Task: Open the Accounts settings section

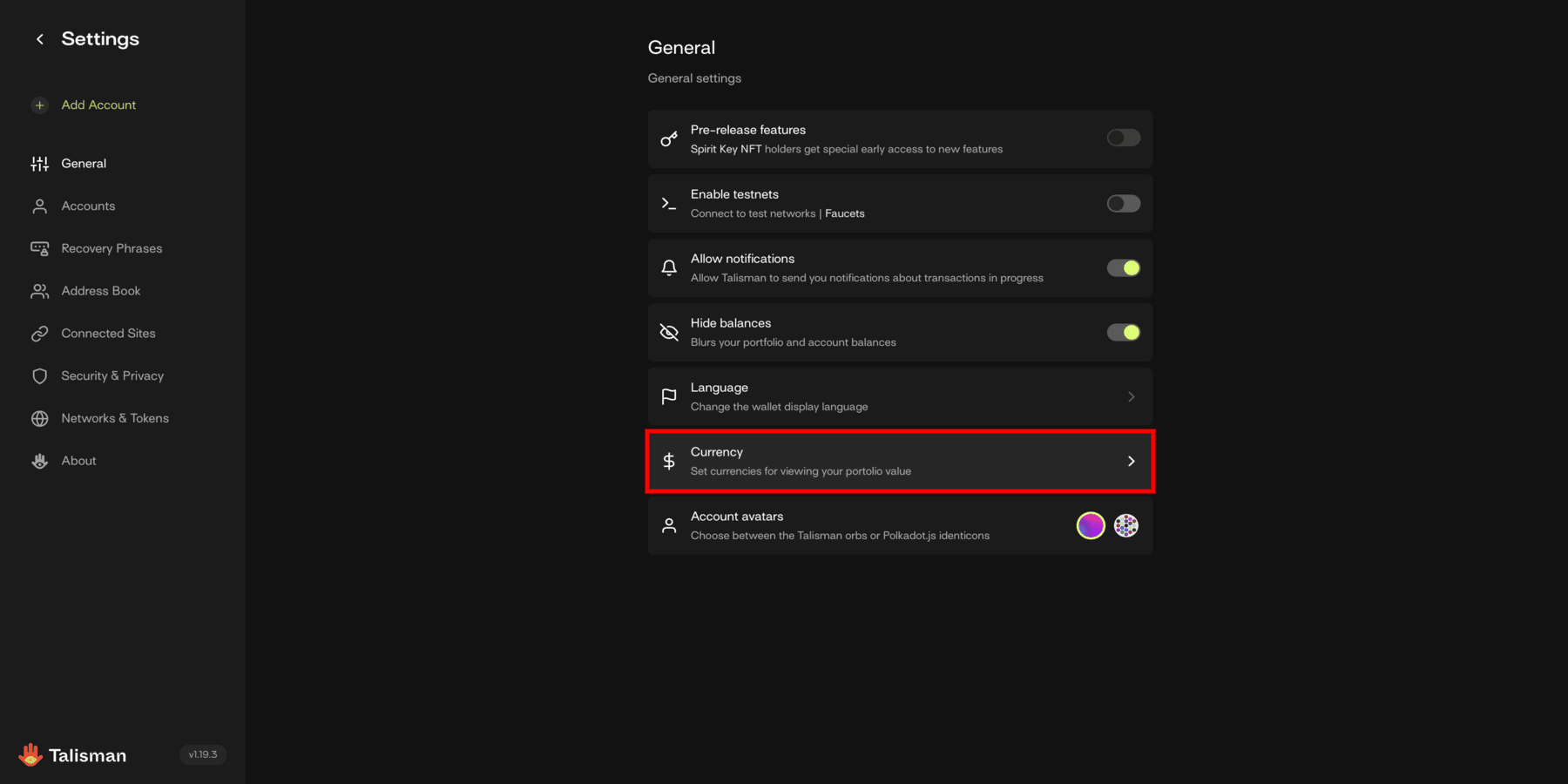Action: pyautogui.click(x=88, y=206)
